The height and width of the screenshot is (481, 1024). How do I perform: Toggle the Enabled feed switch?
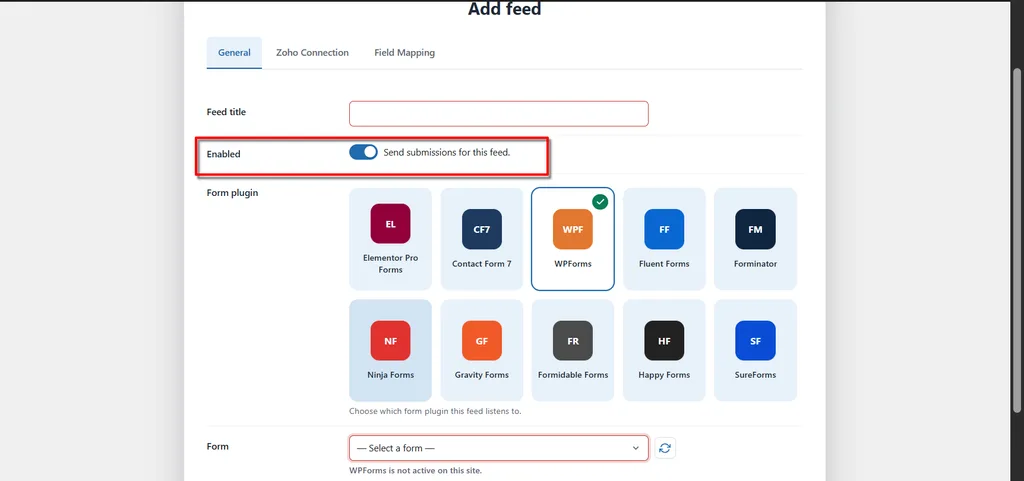tap(363, 152)
